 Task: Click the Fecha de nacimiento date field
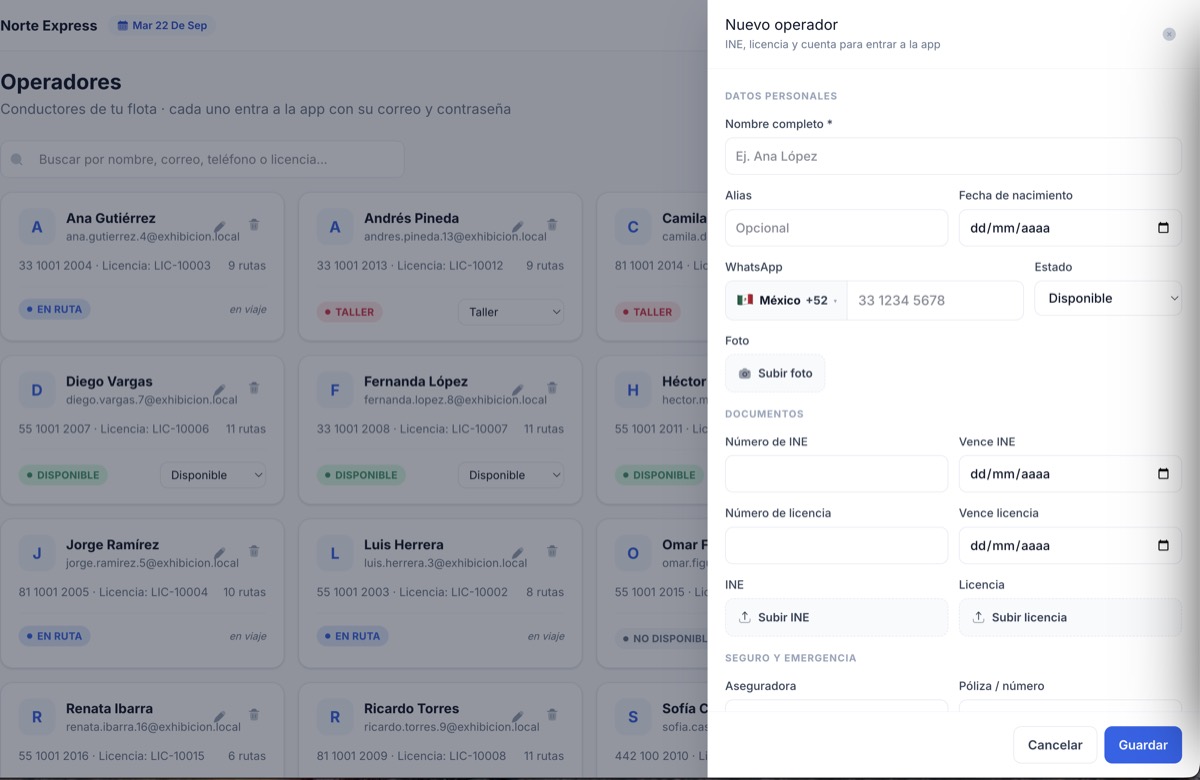coord(1070,228)
